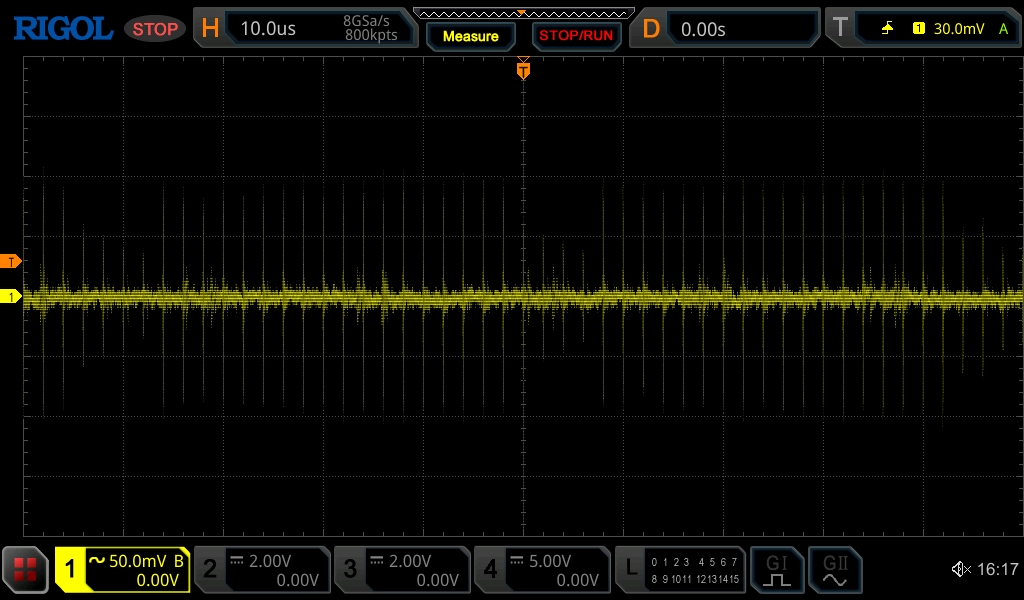Click the waveform memory position overview bar
Viewport: 1024px width, 600px height.
pos(523,13)
